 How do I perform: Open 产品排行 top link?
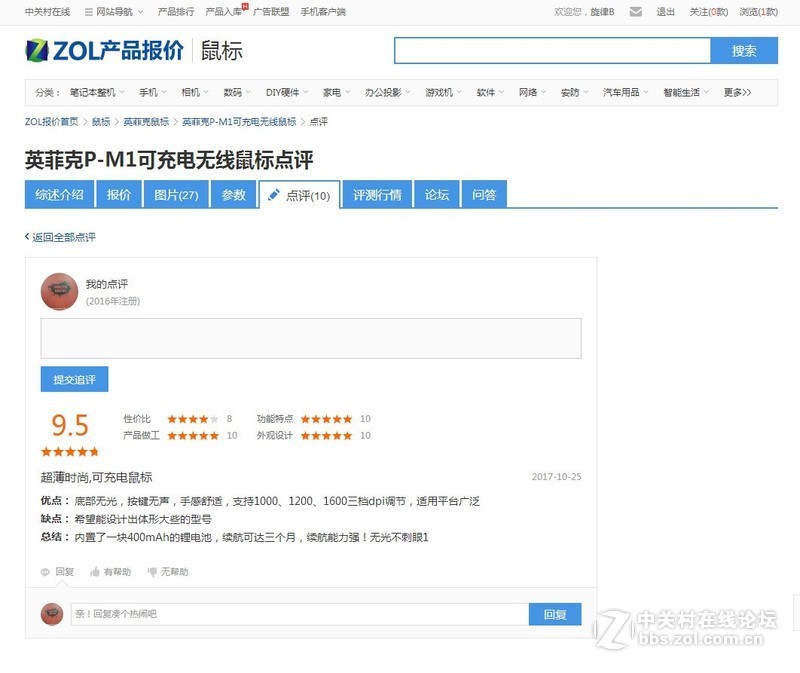click(176, 12)
